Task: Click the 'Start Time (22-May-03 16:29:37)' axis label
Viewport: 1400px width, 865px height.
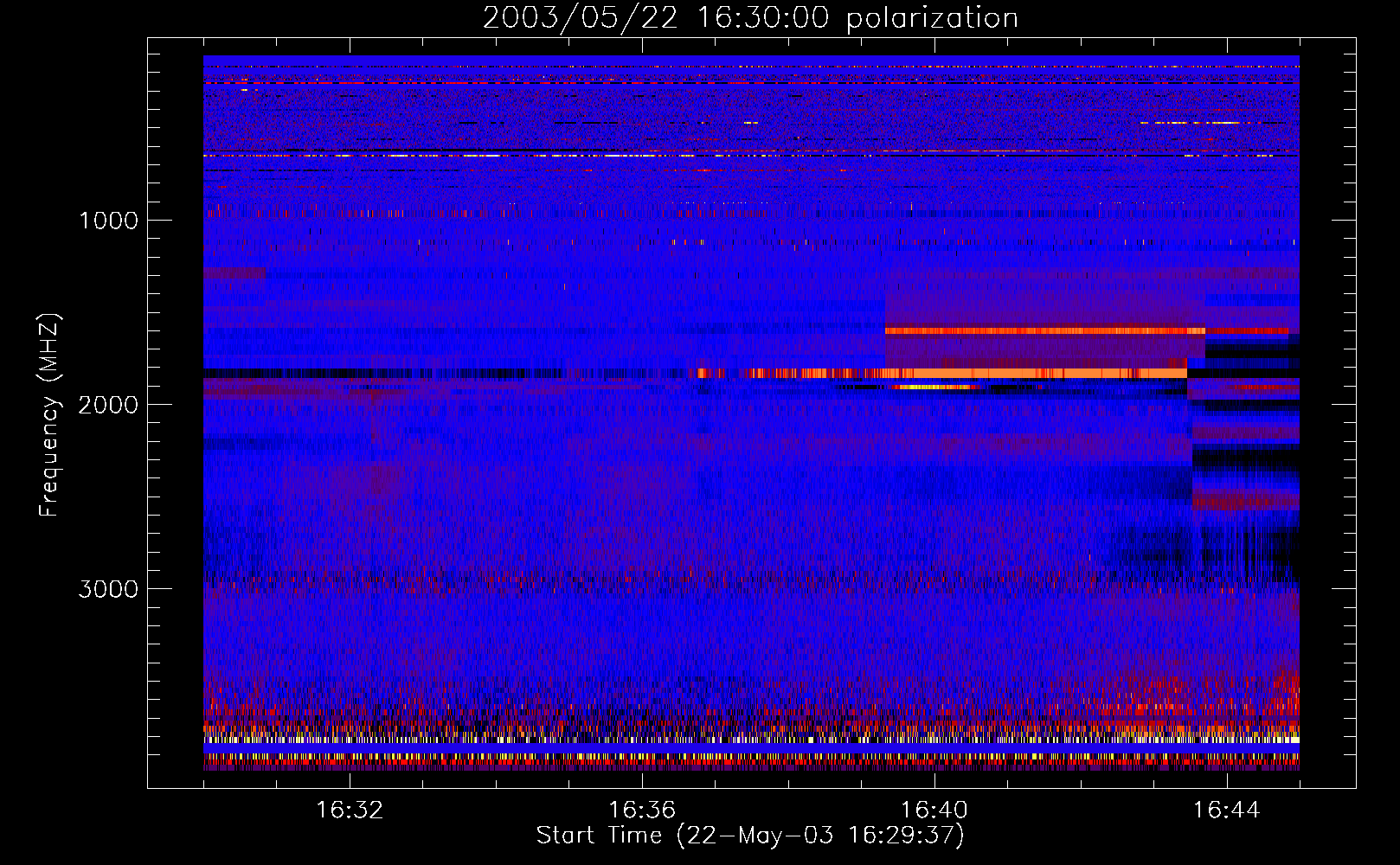Action: click(x=750, y=836)
